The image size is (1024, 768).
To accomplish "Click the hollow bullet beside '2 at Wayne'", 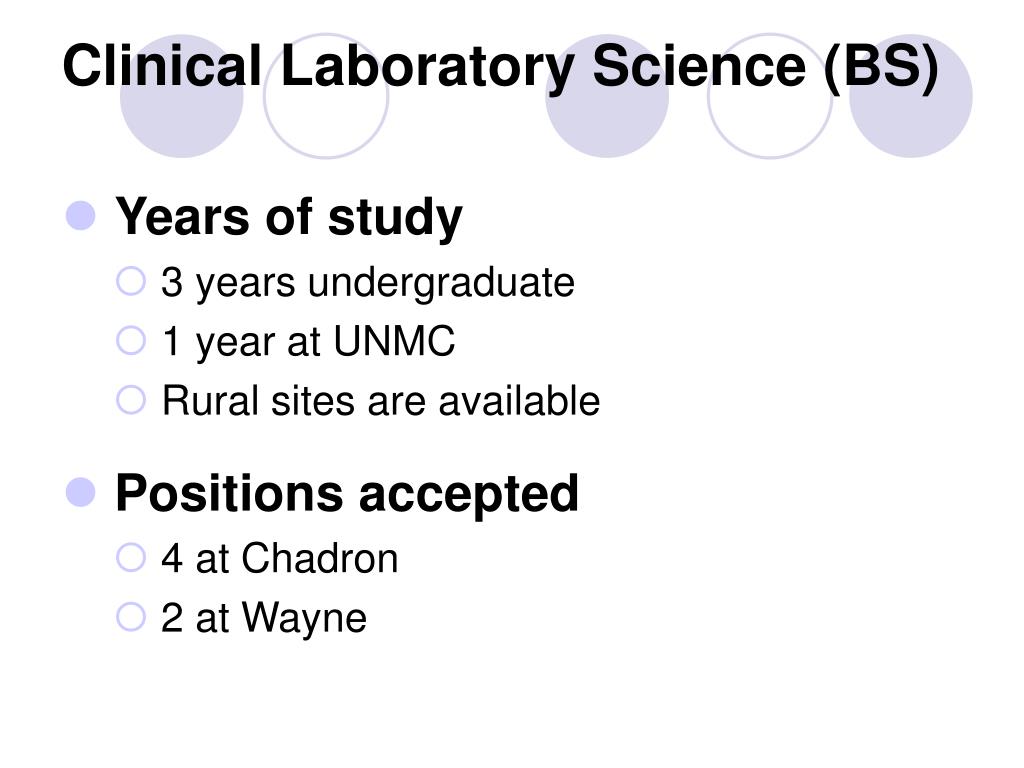I will [131, 616].
